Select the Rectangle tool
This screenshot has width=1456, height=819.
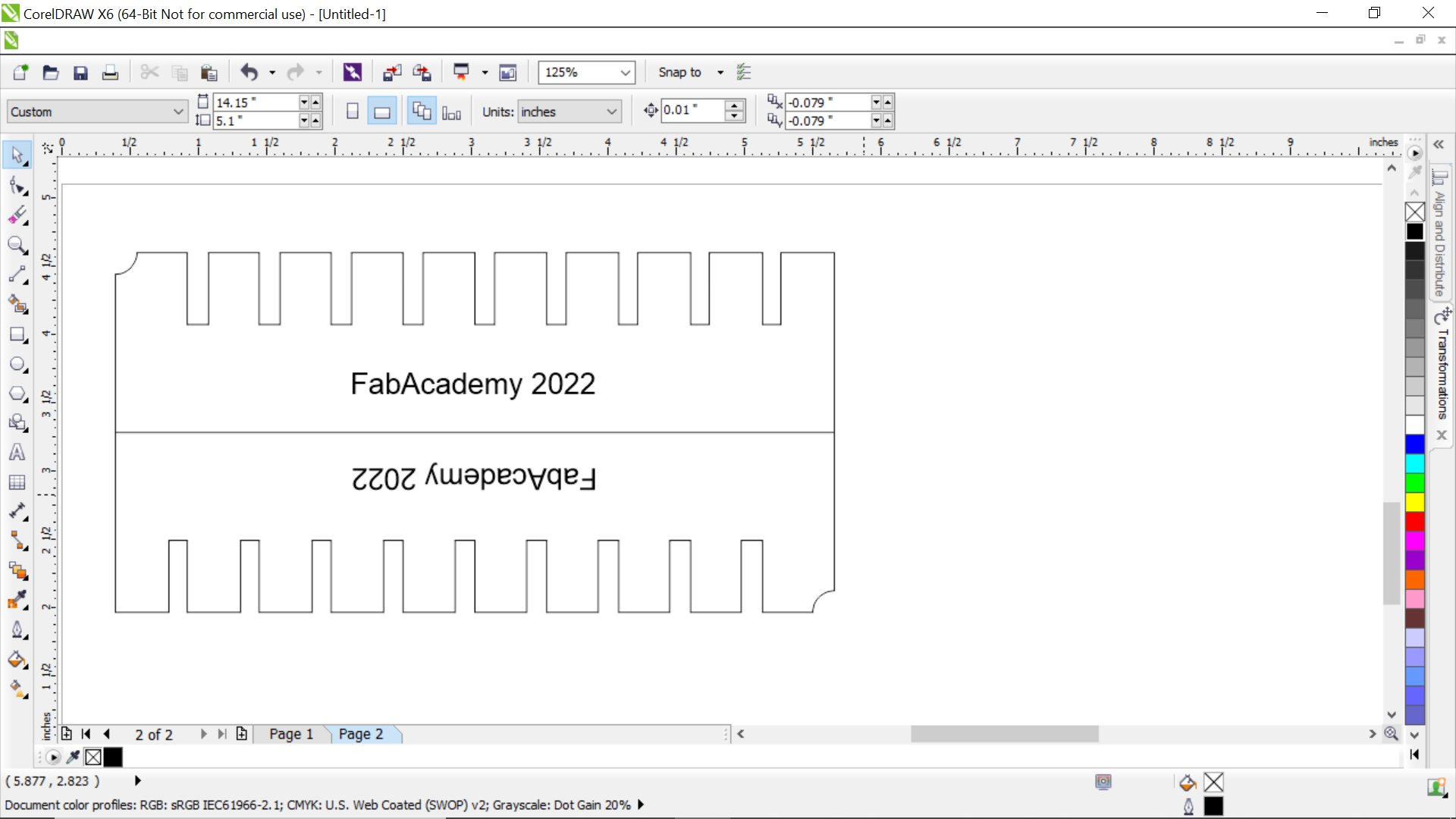click(17, 334)
